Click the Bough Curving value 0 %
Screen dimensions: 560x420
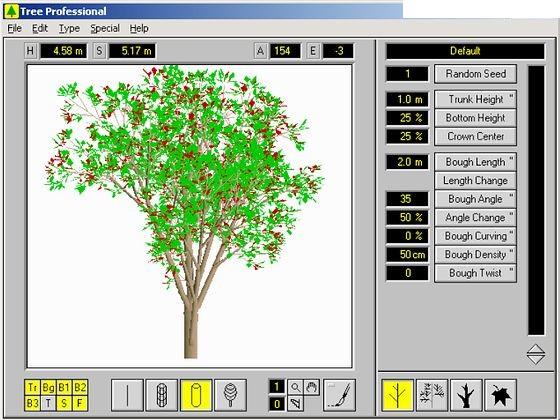coord(407,236)
